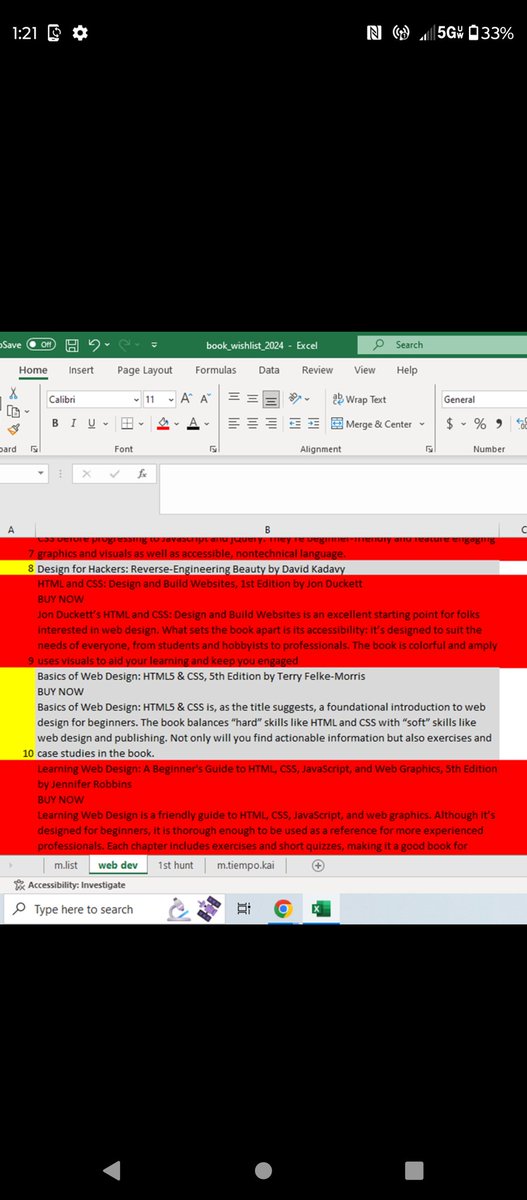Toggle Bold formatting
Image resolution: width=527 pixels, height=1200 pixels.
tap(56, 424)
